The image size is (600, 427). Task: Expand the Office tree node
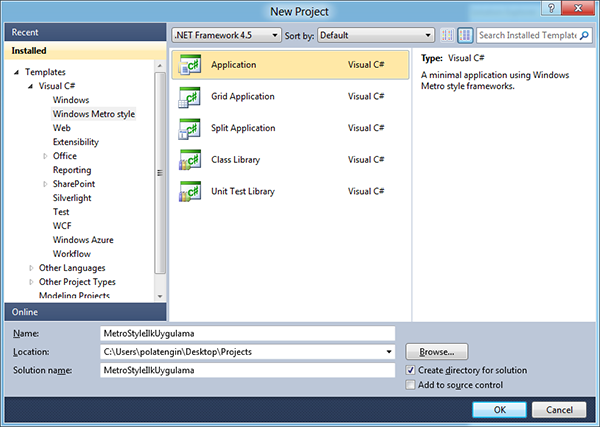click(x=45, y=156)
